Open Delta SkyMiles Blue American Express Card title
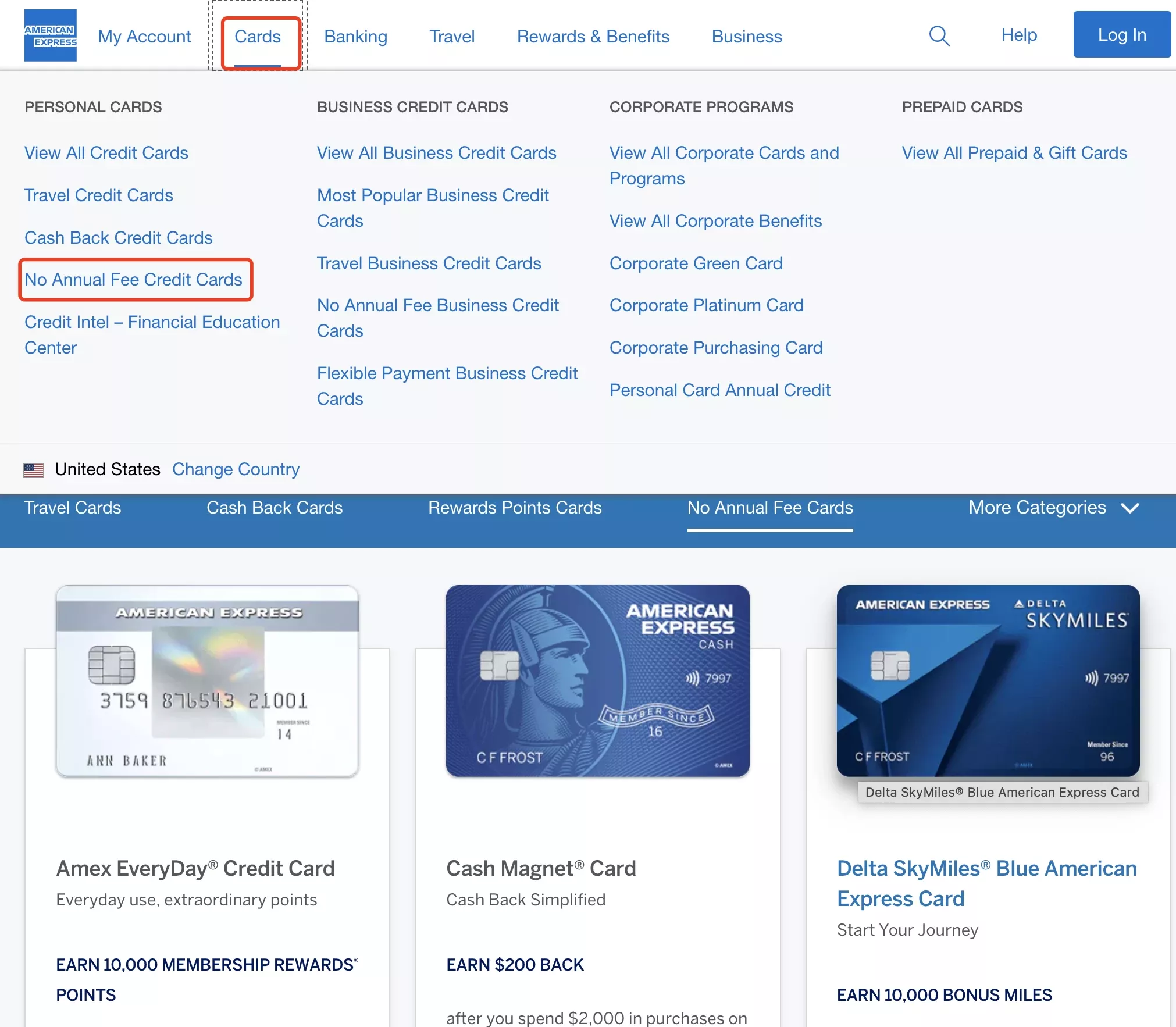The width and height of the screenshot is (1176, 1027). click(986, 883)
